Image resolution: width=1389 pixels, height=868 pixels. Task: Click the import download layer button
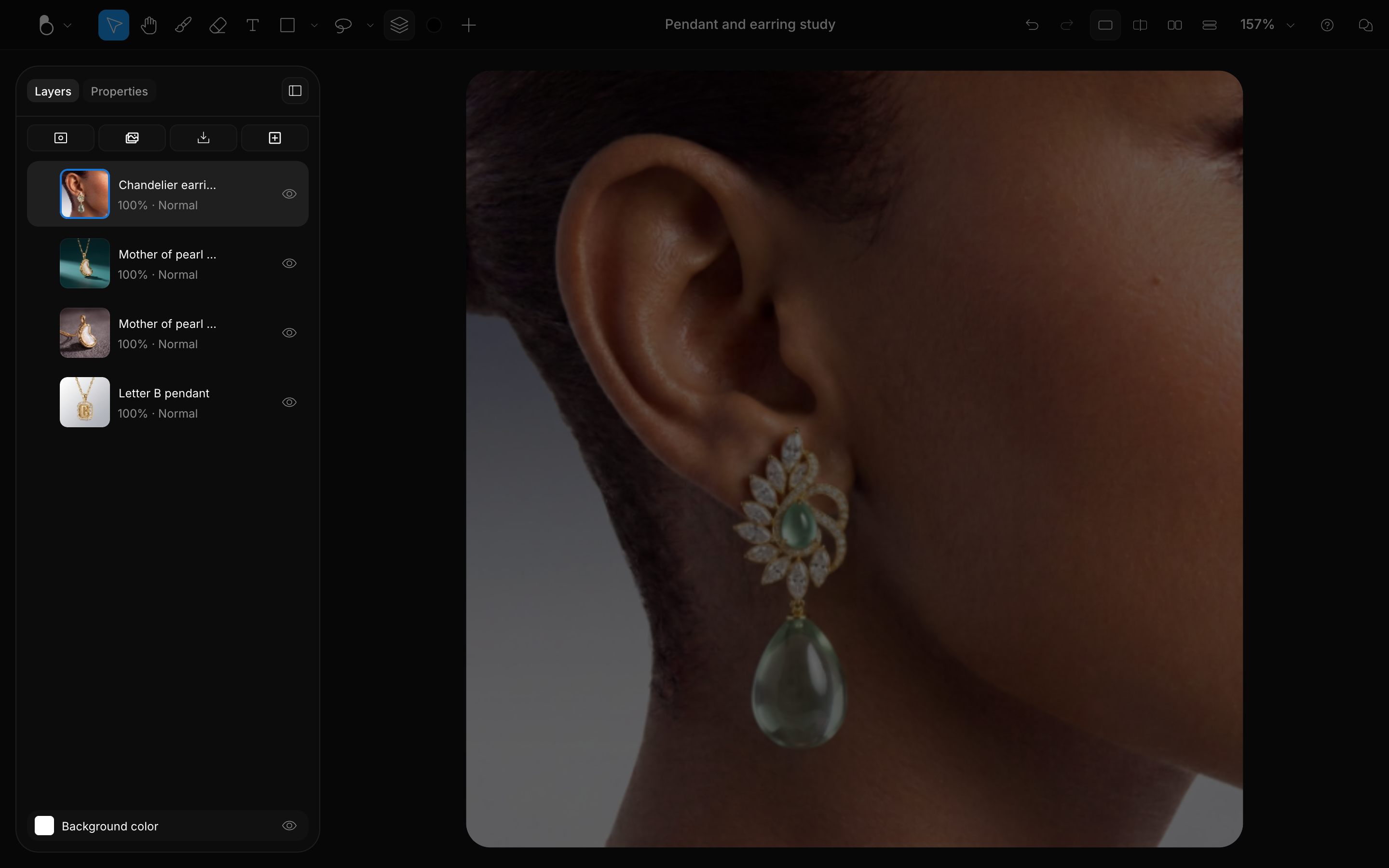[x=204, y=138]
